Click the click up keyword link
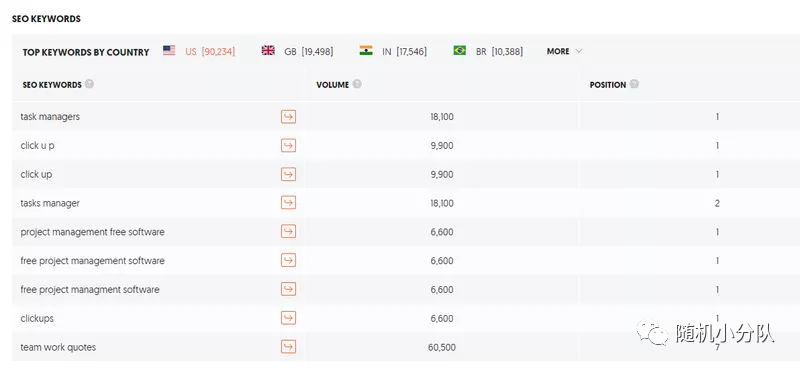The height and width of the screenshot is (368, 800). [36, 175]
